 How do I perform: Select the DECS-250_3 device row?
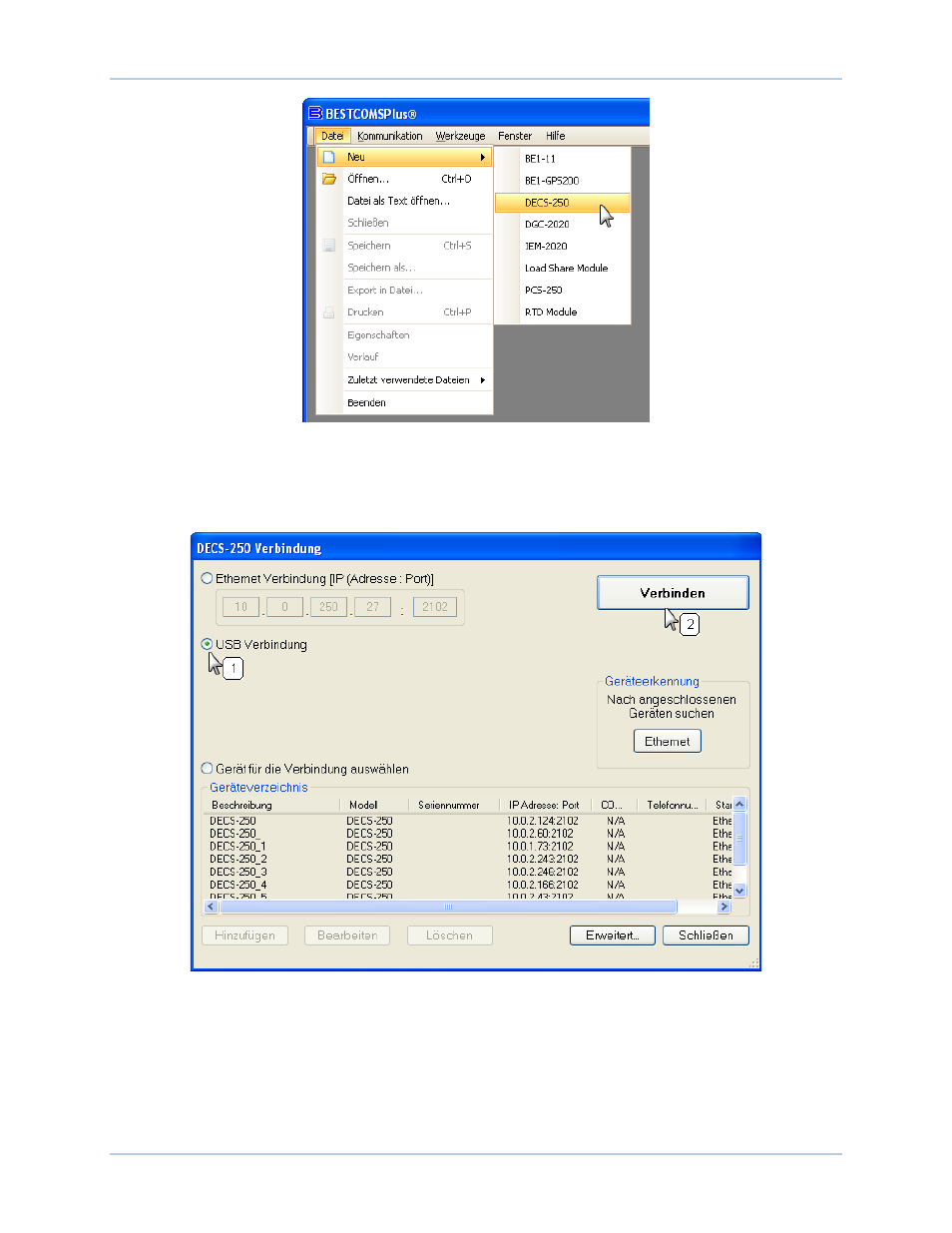[x=468, y=873]
